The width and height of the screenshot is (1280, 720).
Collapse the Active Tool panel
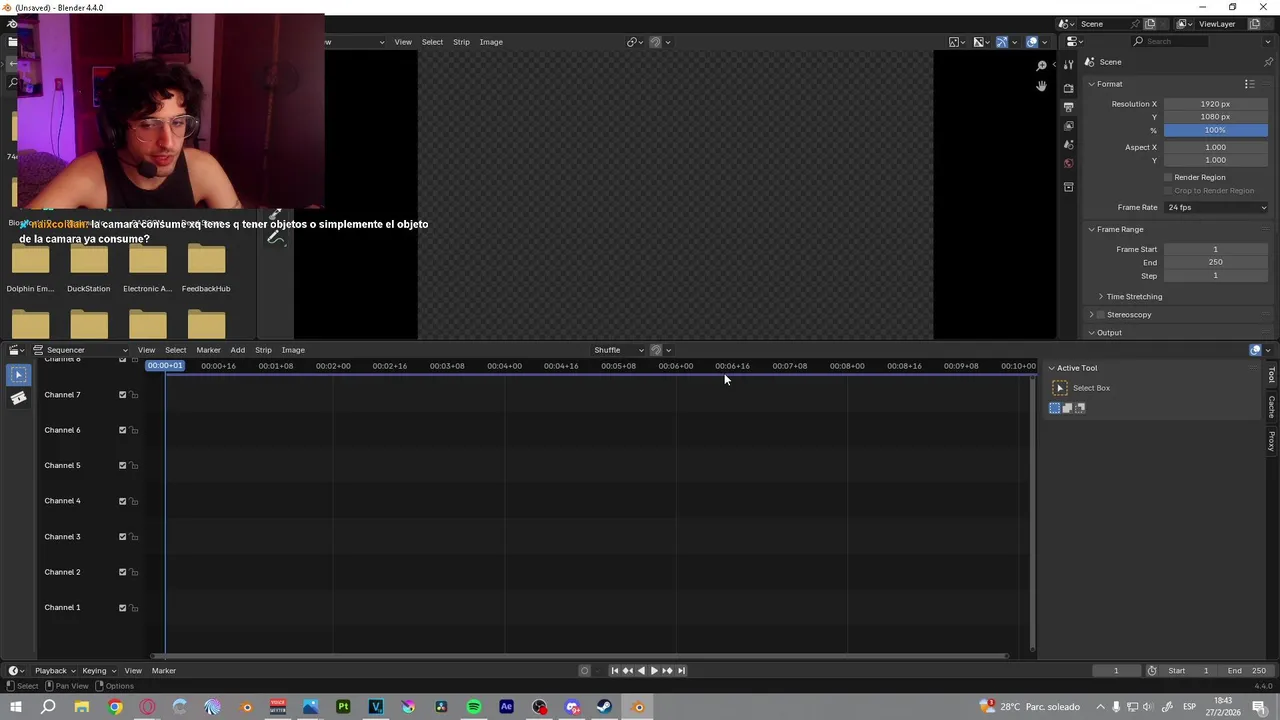coord(1051,368)
